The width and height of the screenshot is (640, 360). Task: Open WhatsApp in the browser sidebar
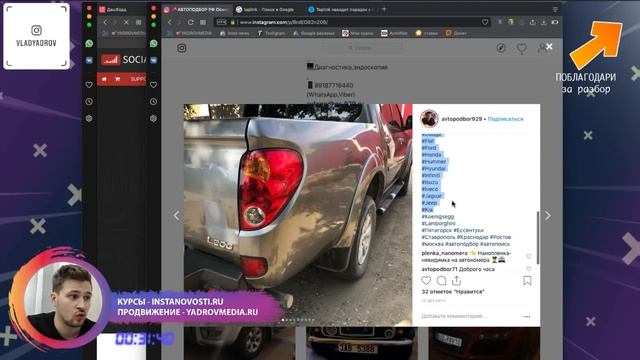coord(153,43)
